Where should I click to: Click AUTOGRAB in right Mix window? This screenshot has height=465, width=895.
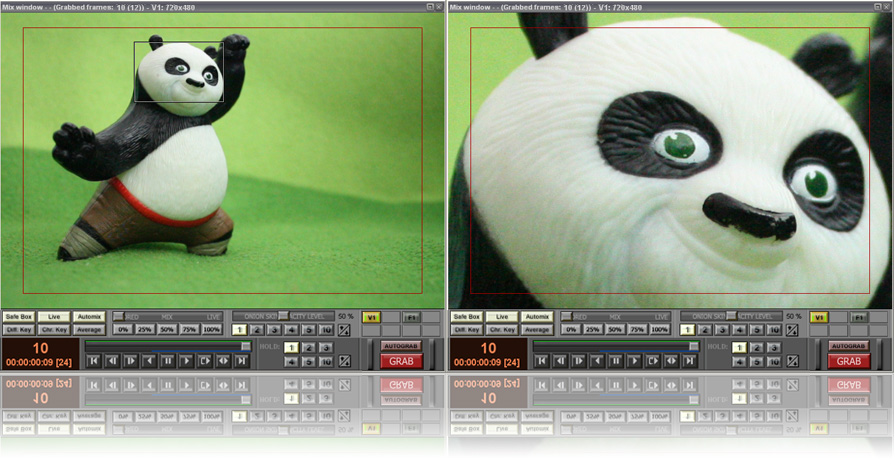point(849,346)
